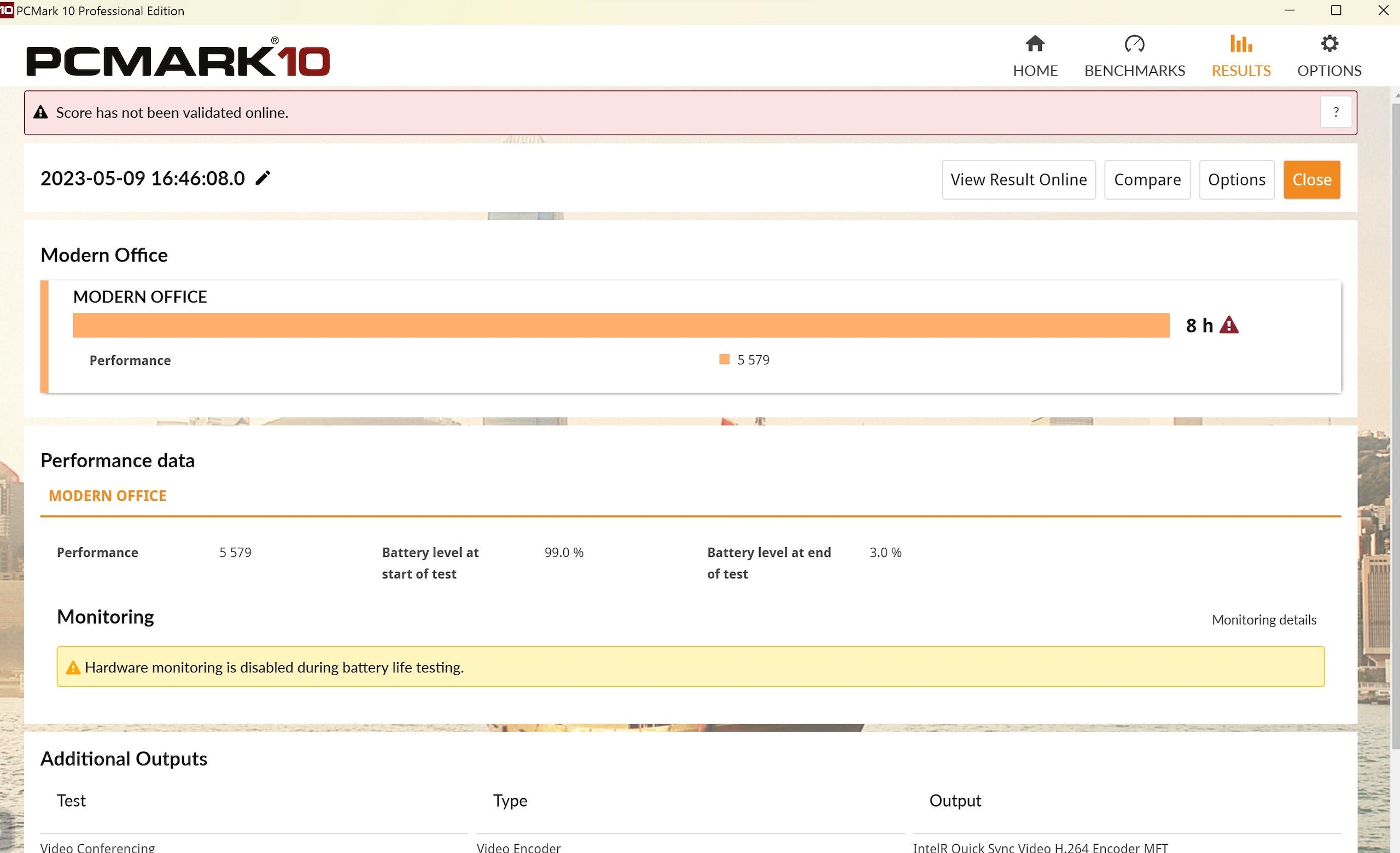Click the Compare button
The height and width of the screenshot is (853, 1400).
(x=1147, y=179)
